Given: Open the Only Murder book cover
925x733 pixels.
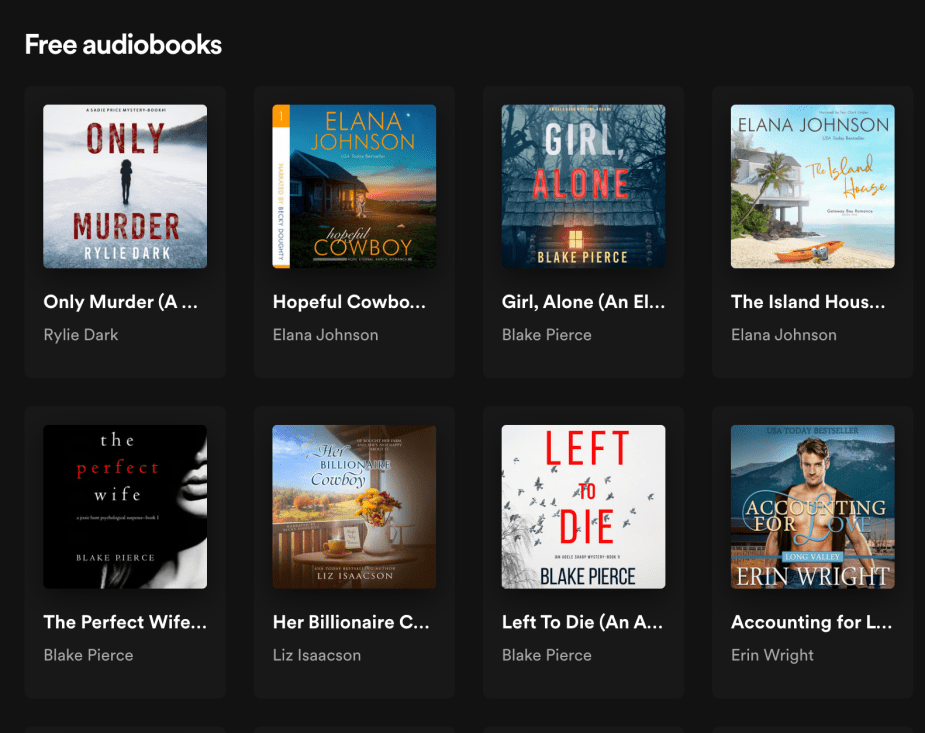Looking at the screenshot, I should [x=125, y=186].
